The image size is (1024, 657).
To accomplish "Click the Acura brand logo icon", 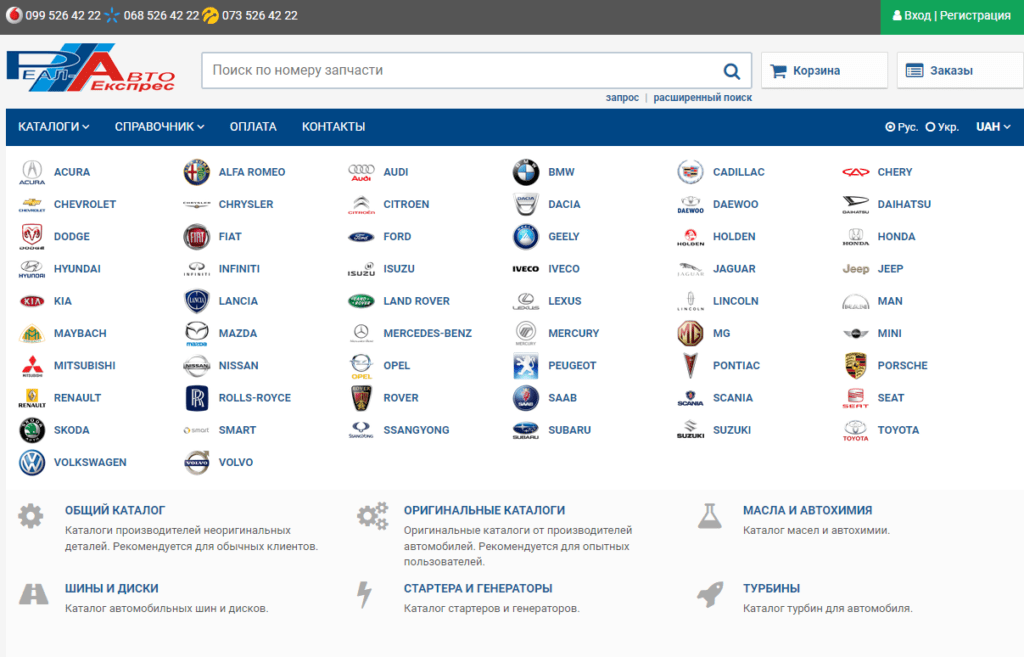I will pyautogui.click(x=32, y=172).
